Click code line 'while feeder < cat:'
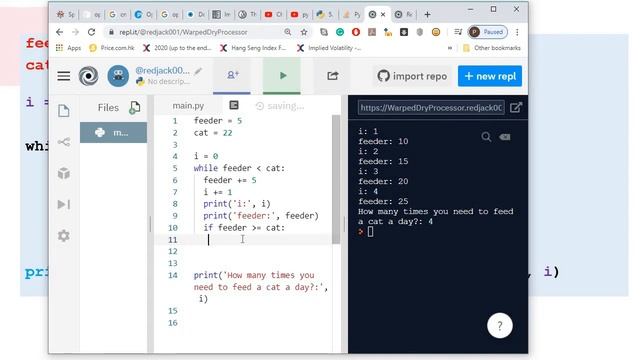Image resolution: width=640 pixels, height=360 pixels. coord(239,168)
